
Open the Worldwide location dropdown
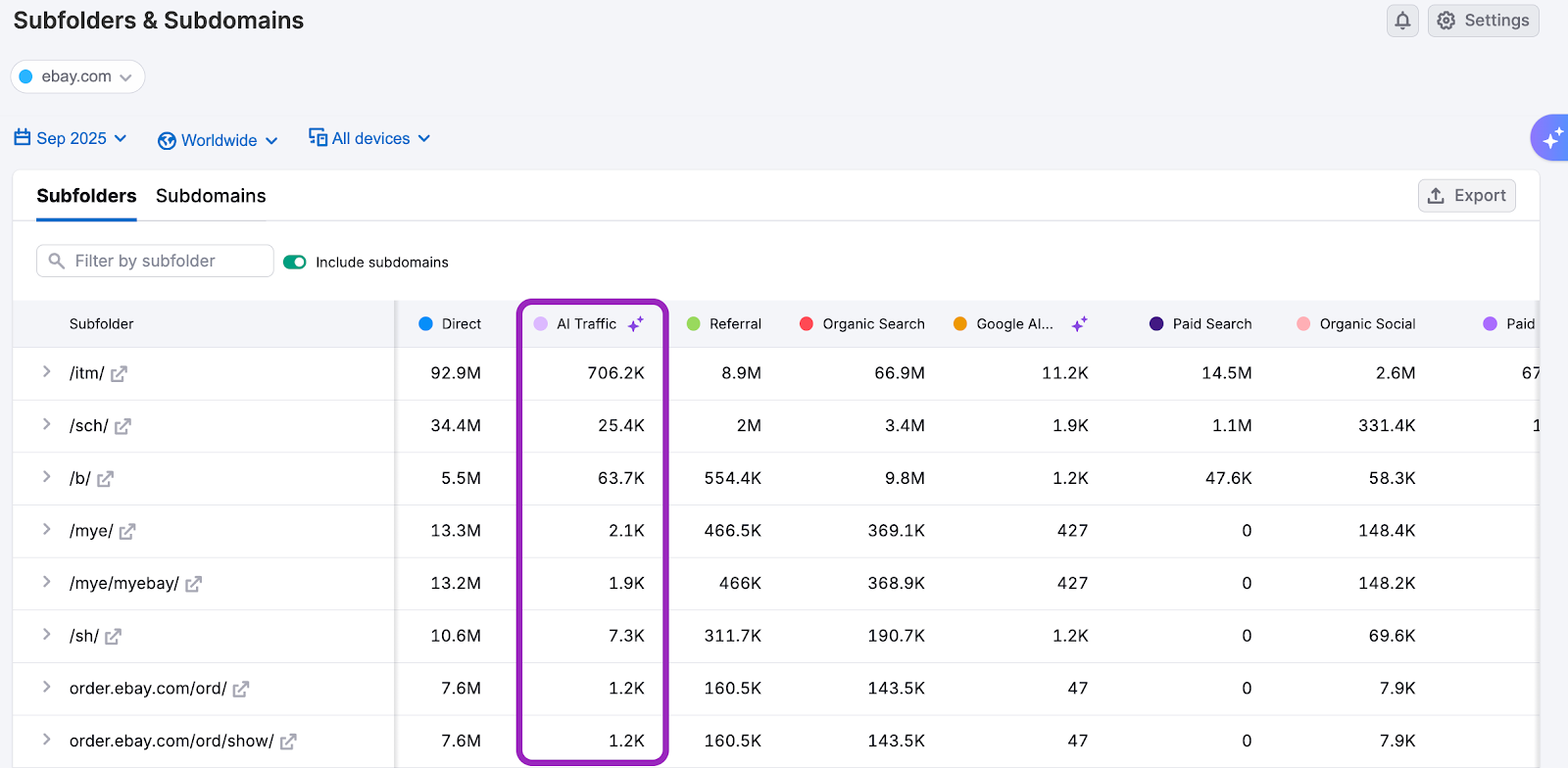pyautogui.click(x=218, y=140)
